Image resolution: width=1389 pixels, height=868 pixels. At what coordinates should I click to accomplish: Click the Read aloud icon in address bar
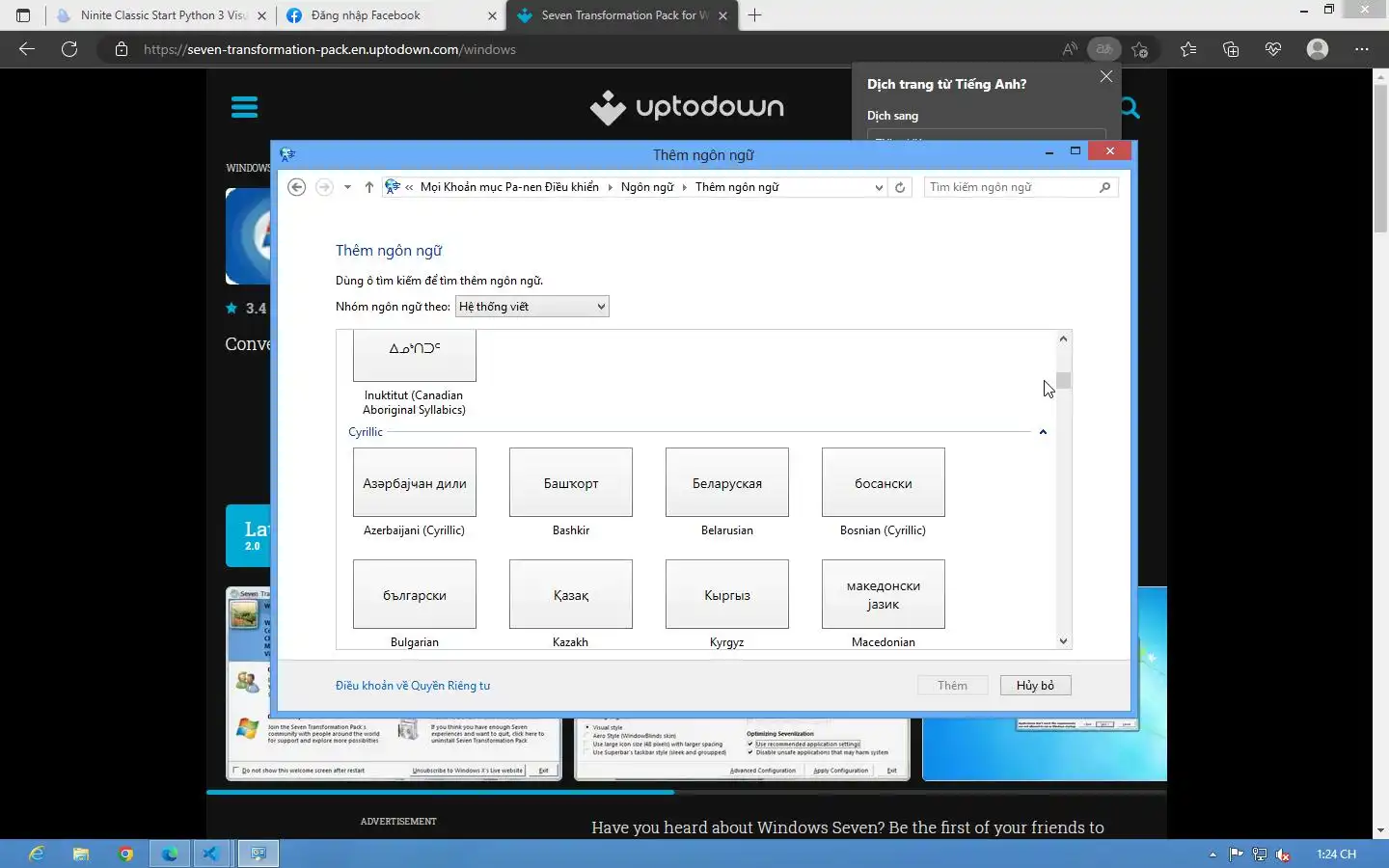(x=1070, y=49)
